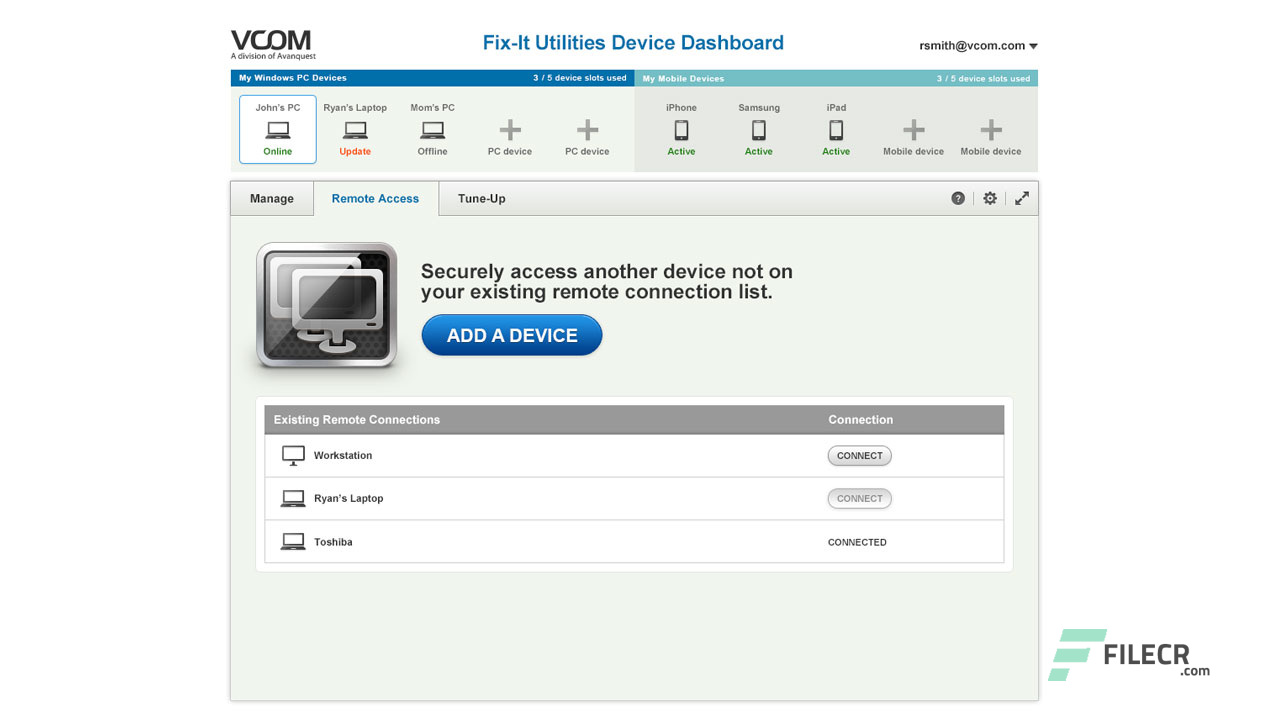Connect to Ryan's Laptop in list

[x=860, y=498]
